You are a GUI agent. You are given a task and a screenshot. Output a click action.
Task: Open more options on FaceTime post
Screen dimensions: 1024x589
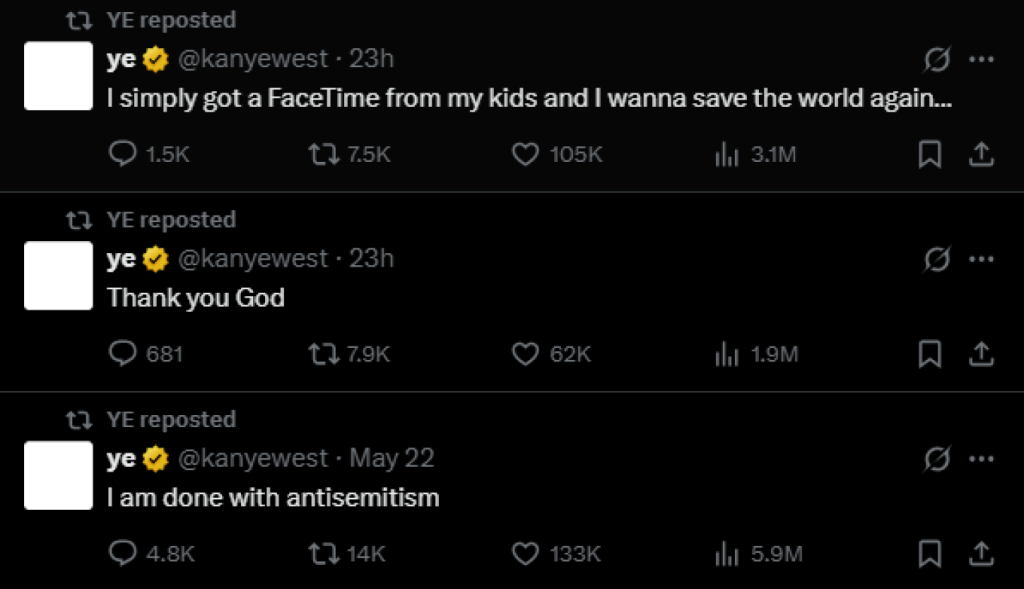[x=982, y=60]
